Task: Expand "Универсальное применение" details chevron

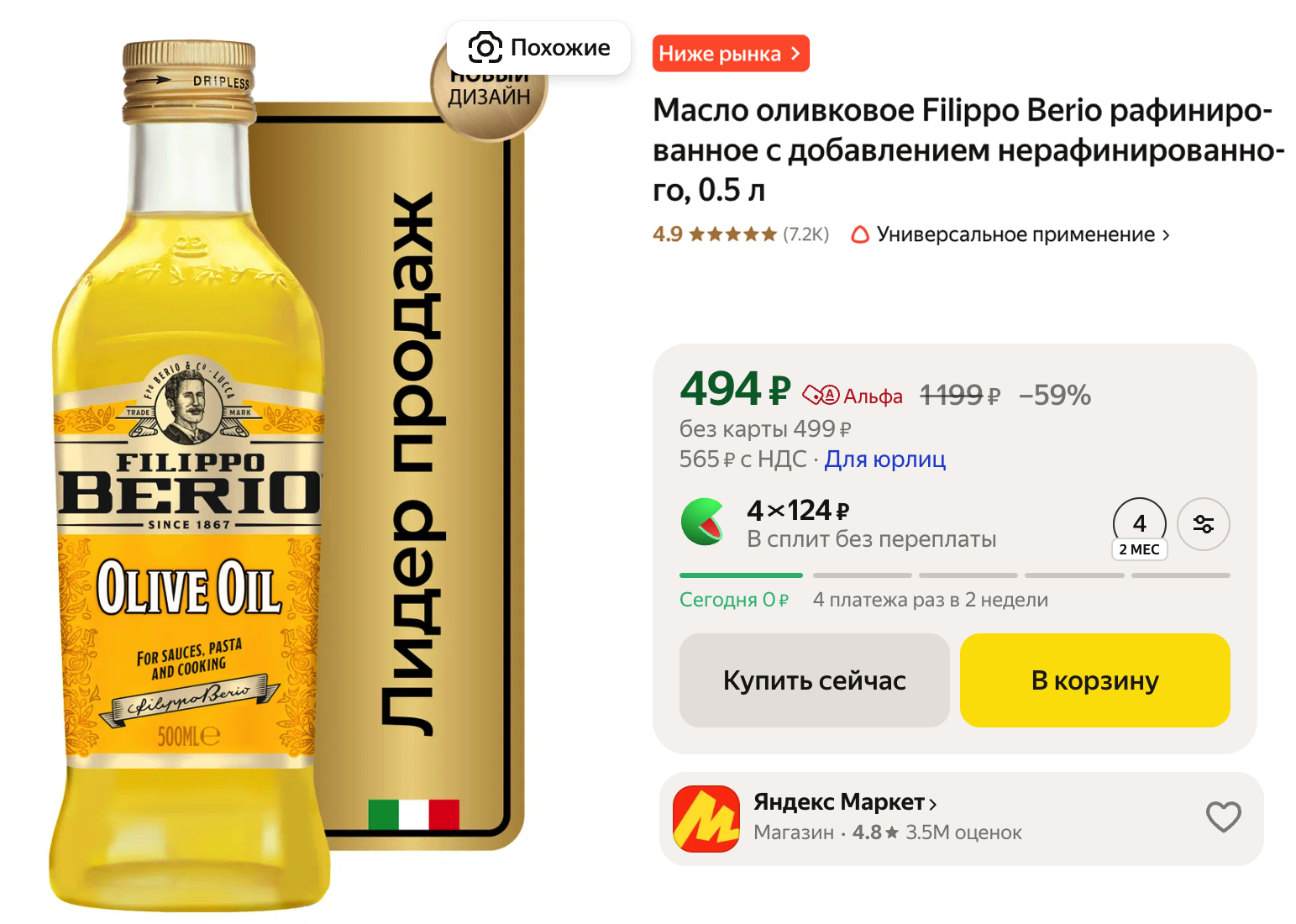Action: [1166, 236]
